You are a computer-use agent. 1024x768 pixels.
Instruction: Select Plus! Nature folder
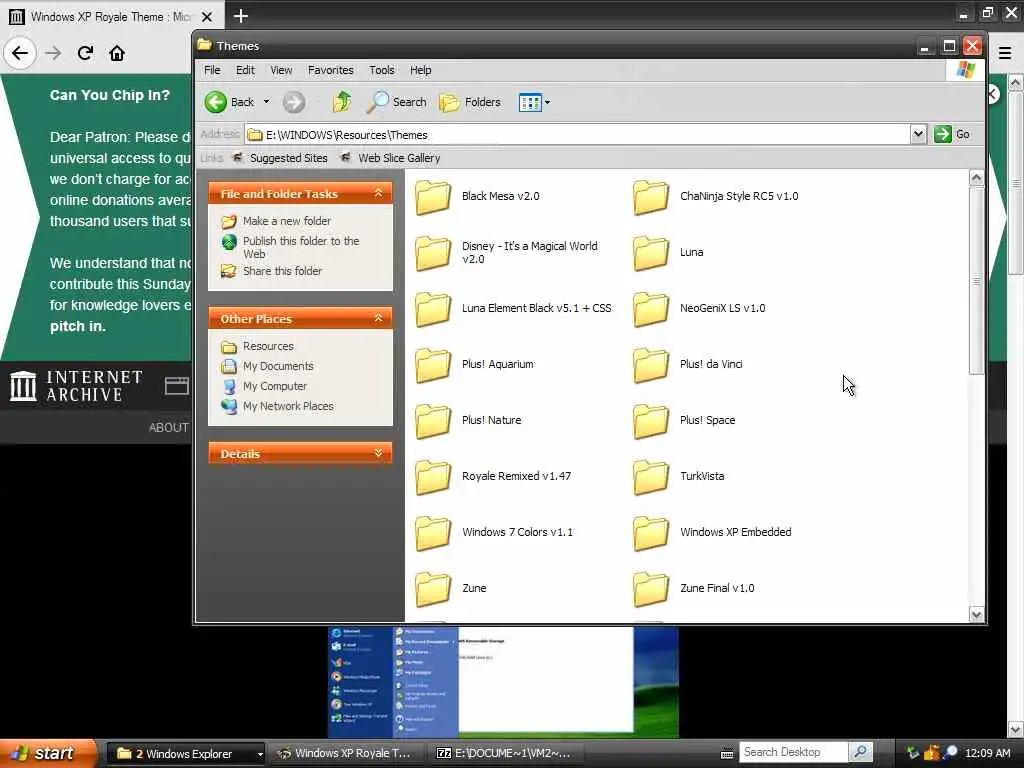(468, 421)
